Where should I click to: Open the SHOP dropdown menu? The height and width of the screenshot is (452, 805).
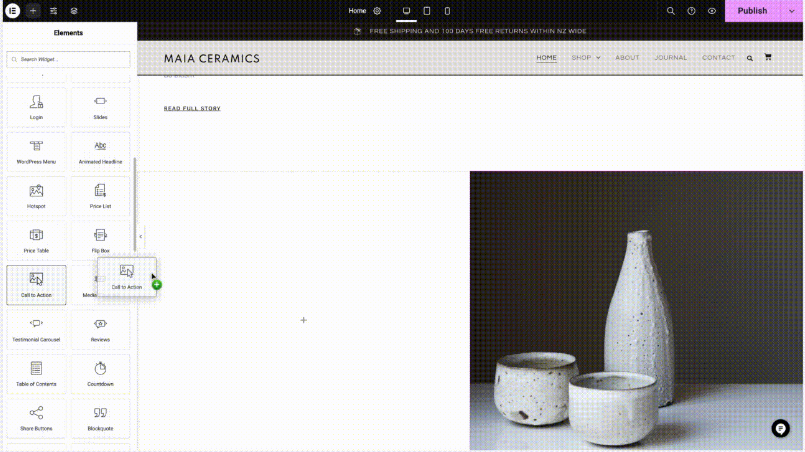tap(586, 58)
